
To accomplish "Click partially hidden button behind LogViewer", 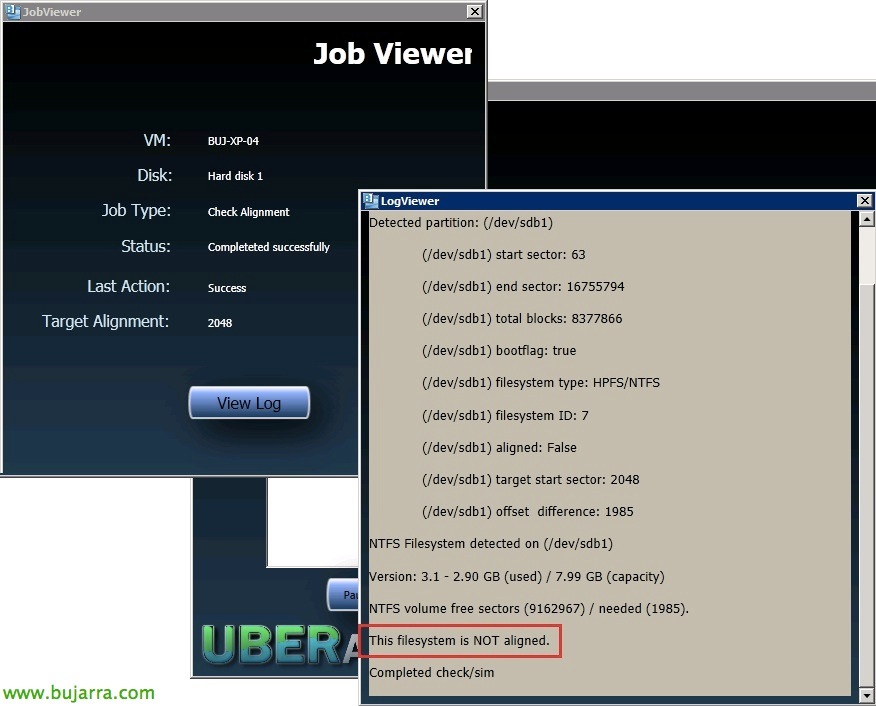I will (x=343, y=595).
